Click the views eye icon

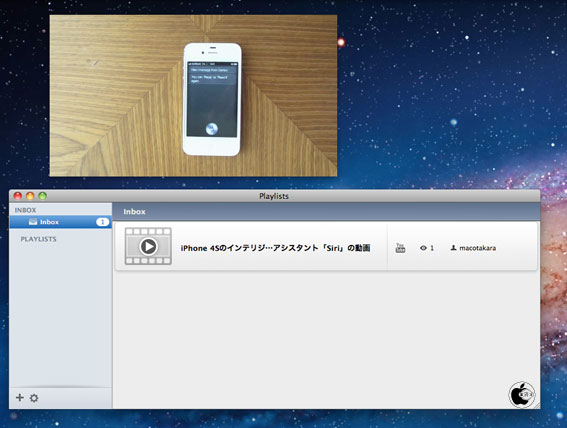pyautogui.click(x=423, y=248)
